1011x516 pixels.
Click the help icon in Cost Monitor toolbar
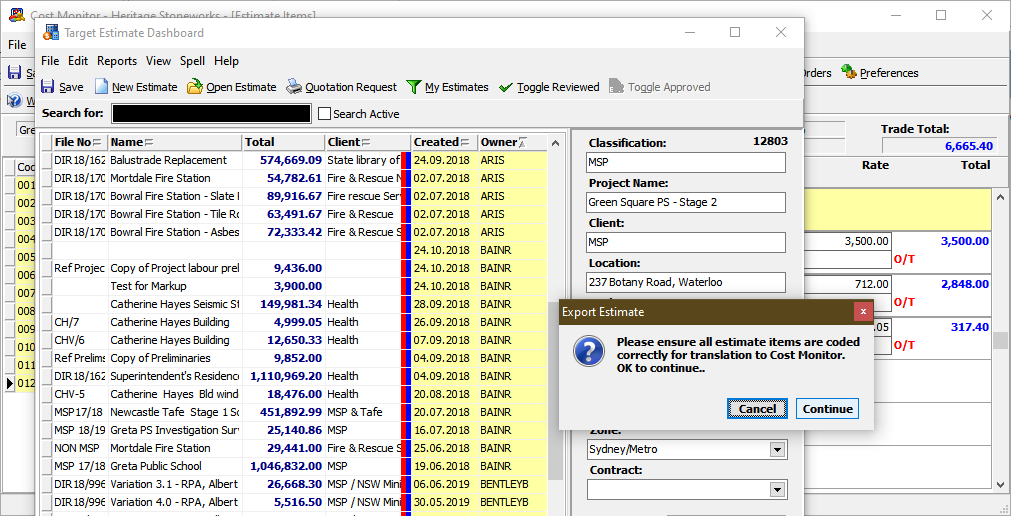coord(14,101)
